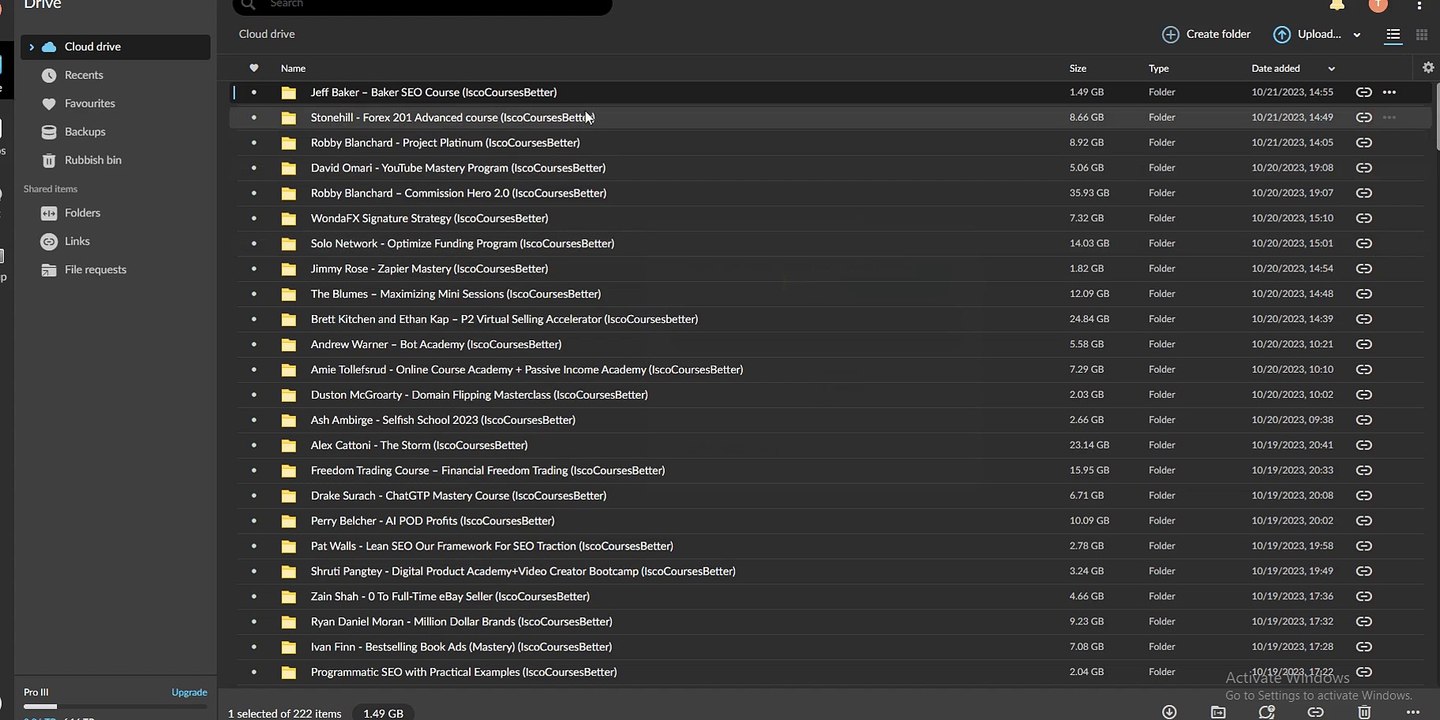Click link icon on Project Platinum row

[1363, 143]
